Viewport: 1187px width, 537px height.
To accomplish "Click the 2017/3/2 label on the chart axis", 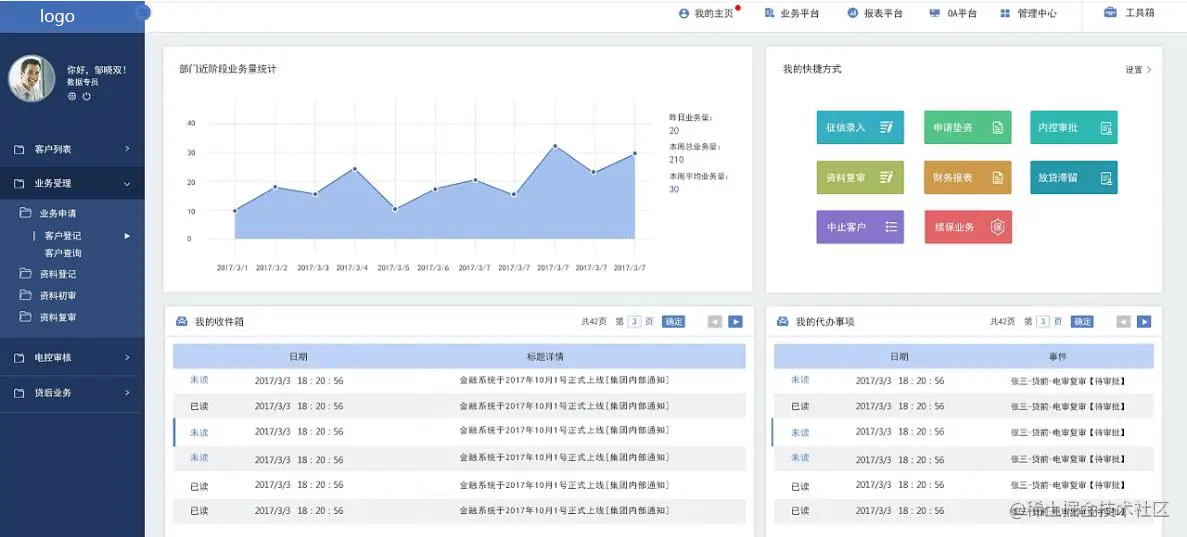I will (x=272, y=267).
